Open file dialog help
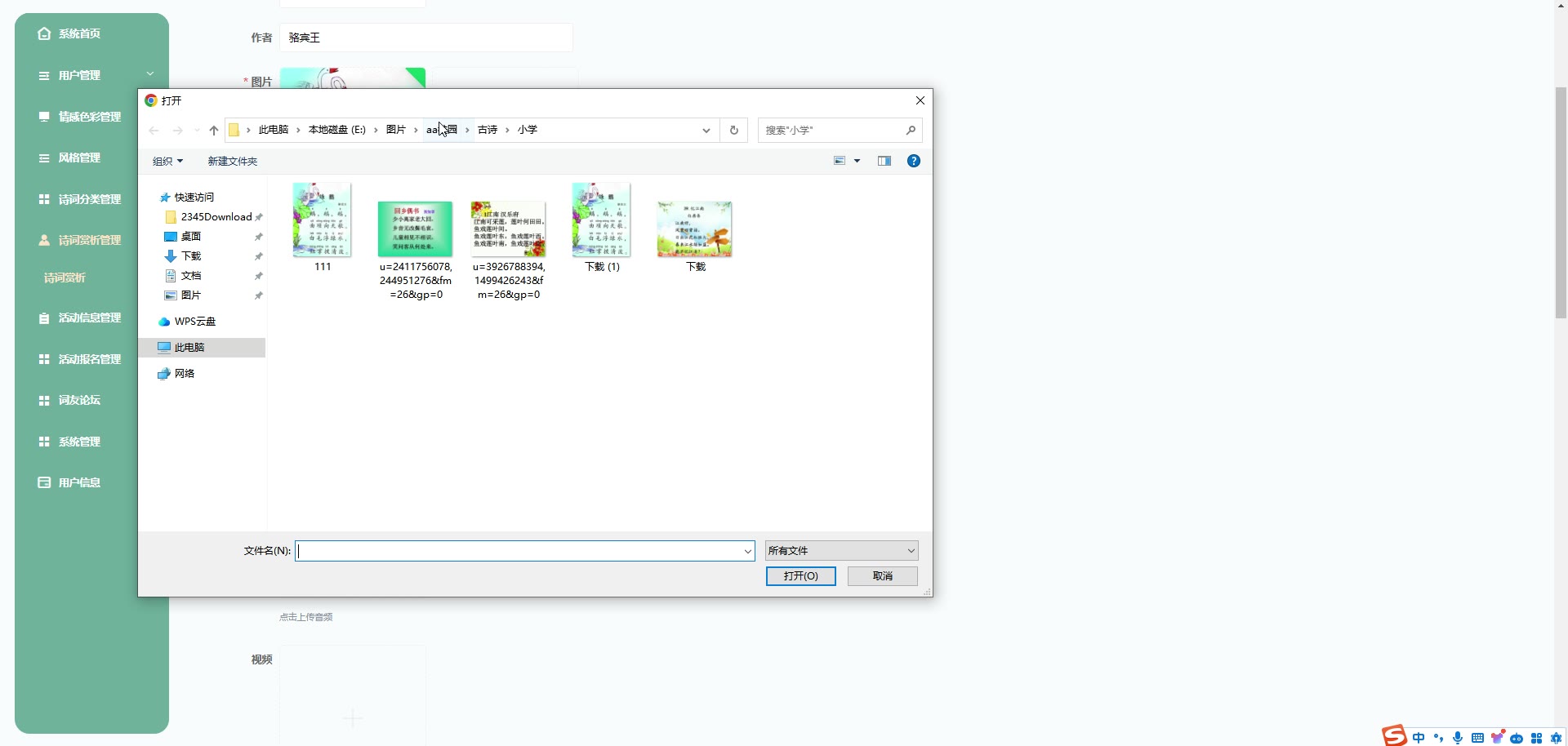Viewport: 1568px width, 746px height. tap(914, 161)
